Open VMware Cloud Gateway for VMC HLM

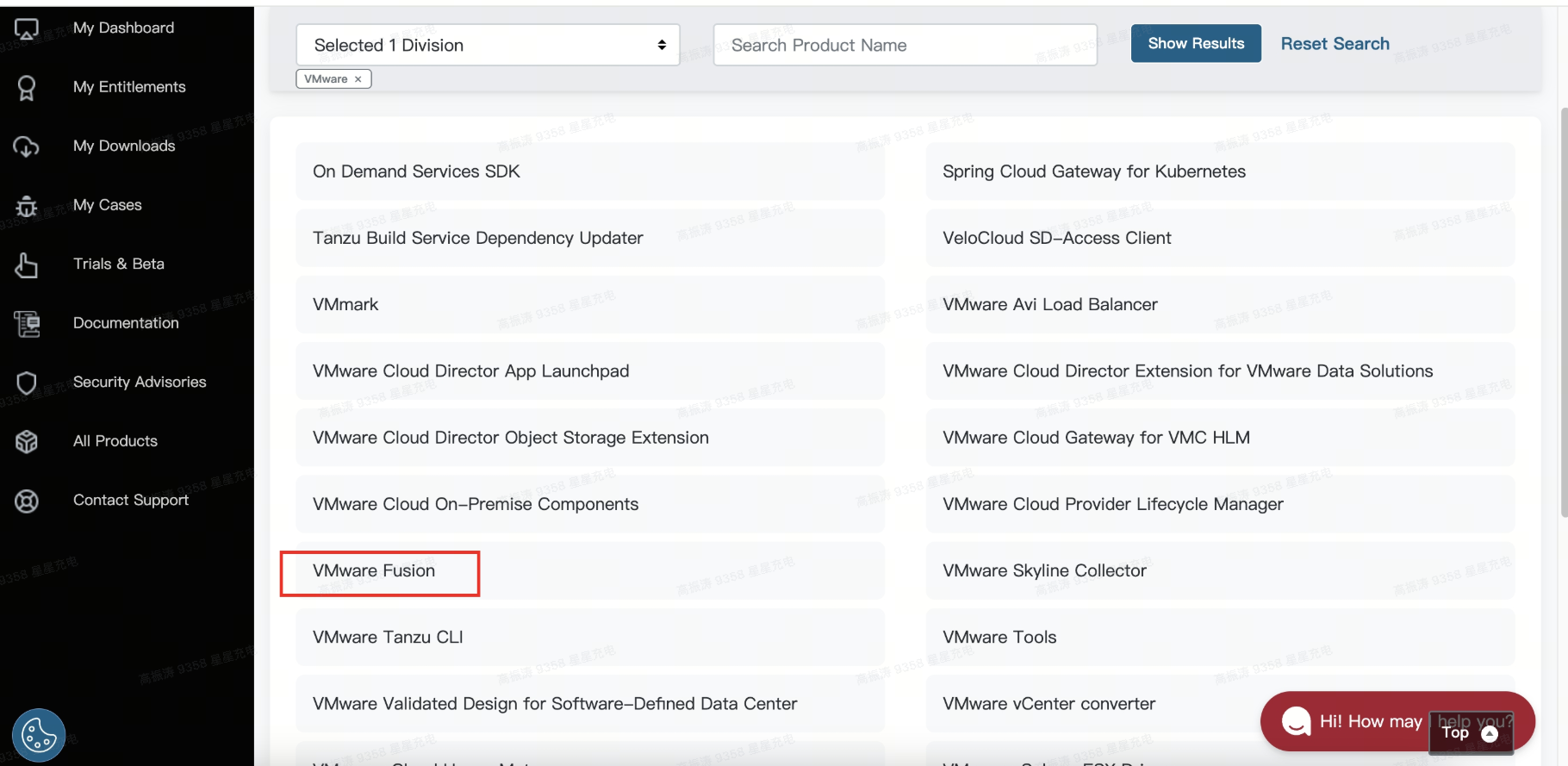[1220, 438]
